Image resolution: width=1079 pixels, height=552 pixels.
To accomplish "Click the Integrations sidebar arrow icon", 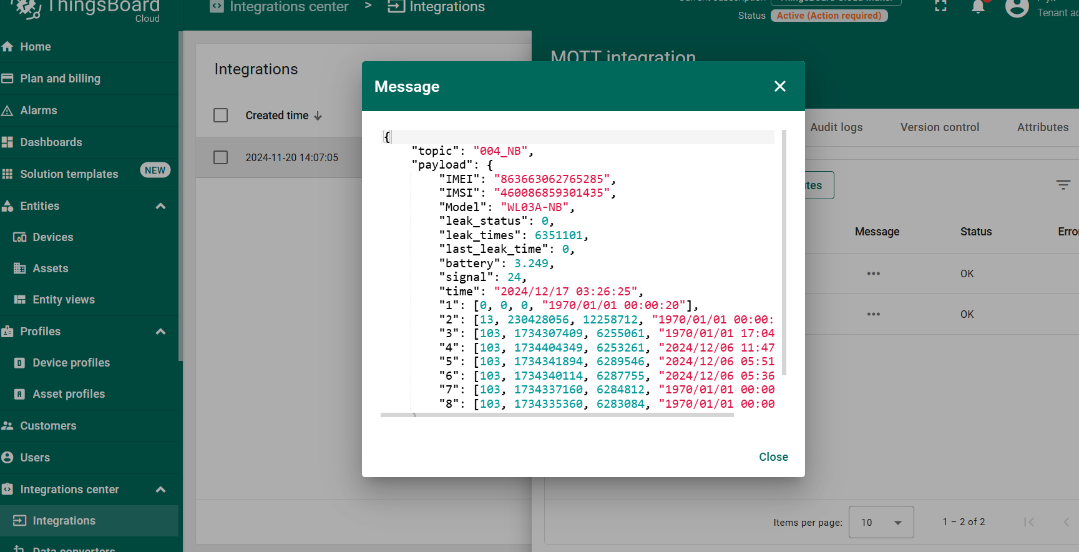I will pos(20,520).
